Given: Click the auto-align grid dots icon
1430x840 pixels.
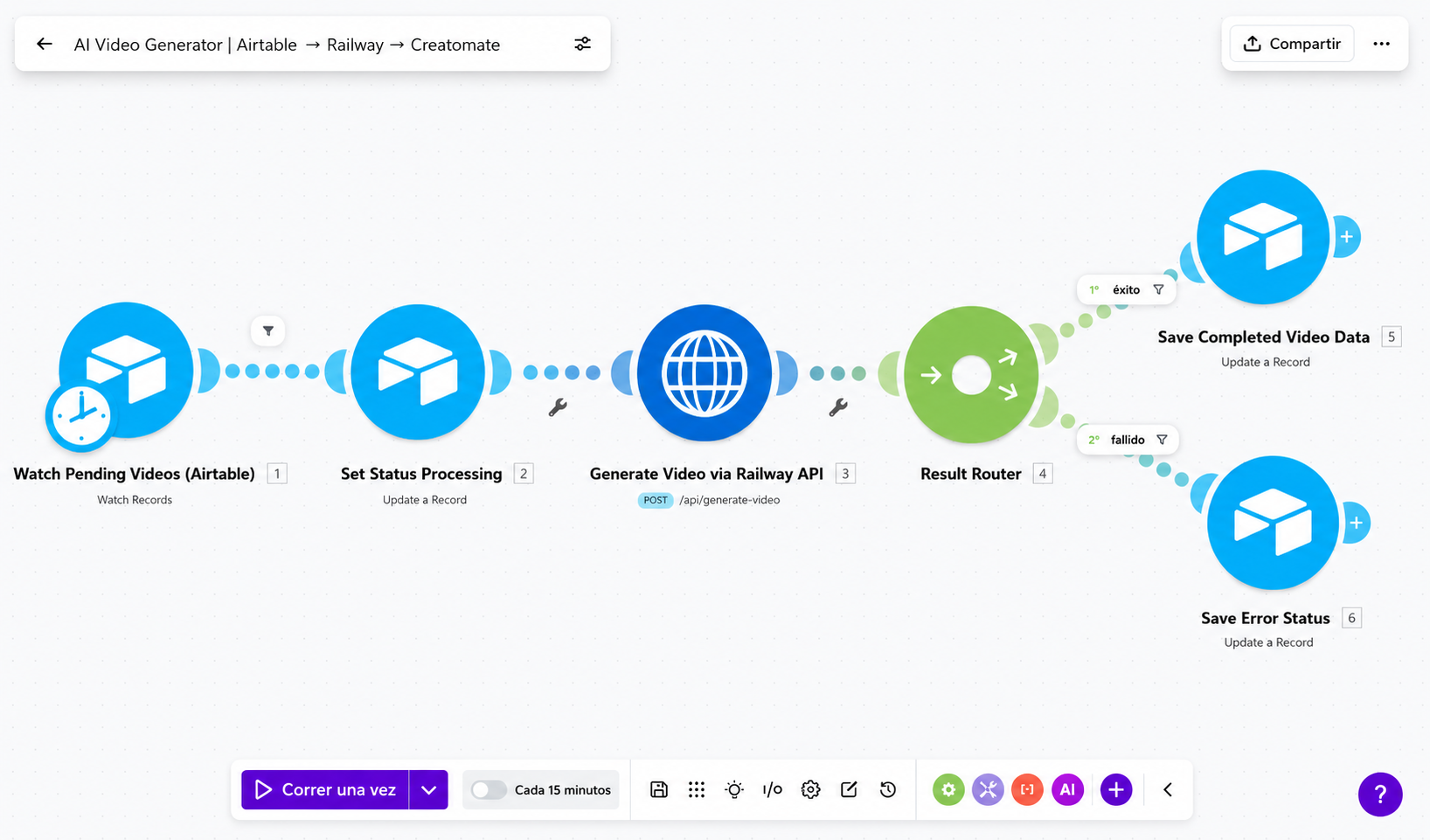Looking at the screenshot, I should (x=697, y=789).
